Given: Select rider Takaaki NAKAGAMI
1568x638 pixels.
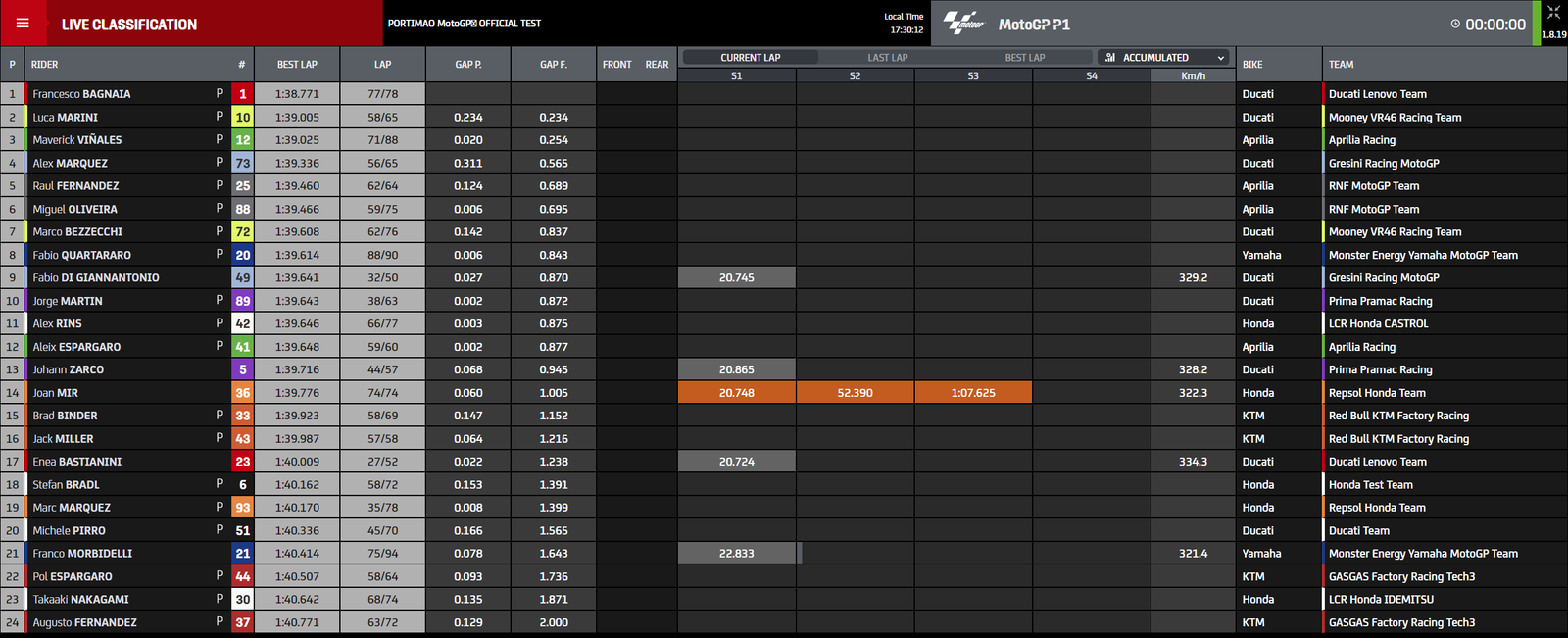Looking at the screenshot, I should click(x=80, y=600).
